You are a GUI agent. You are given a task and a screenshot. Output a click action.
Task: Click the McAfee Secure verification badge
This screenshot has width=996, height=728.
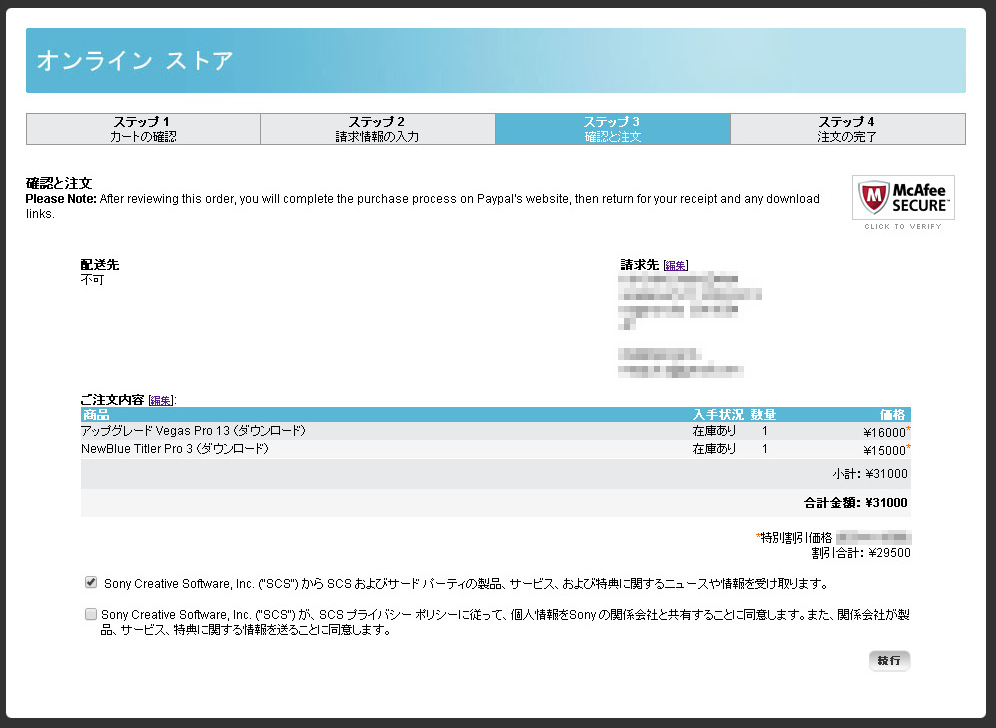click(903, 202)
